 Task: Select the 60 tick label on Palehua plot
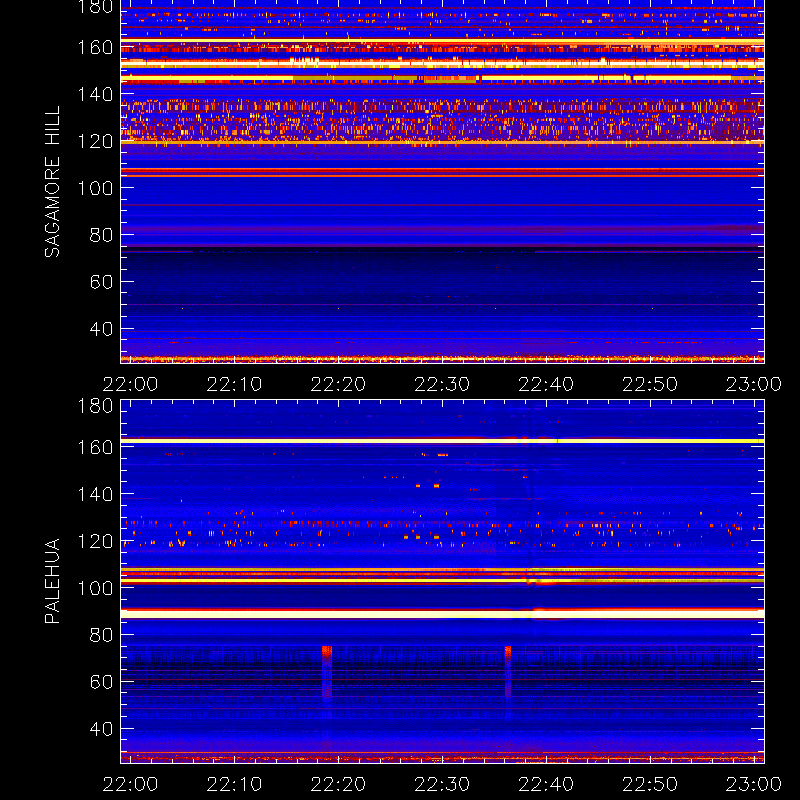coord(101,682)
